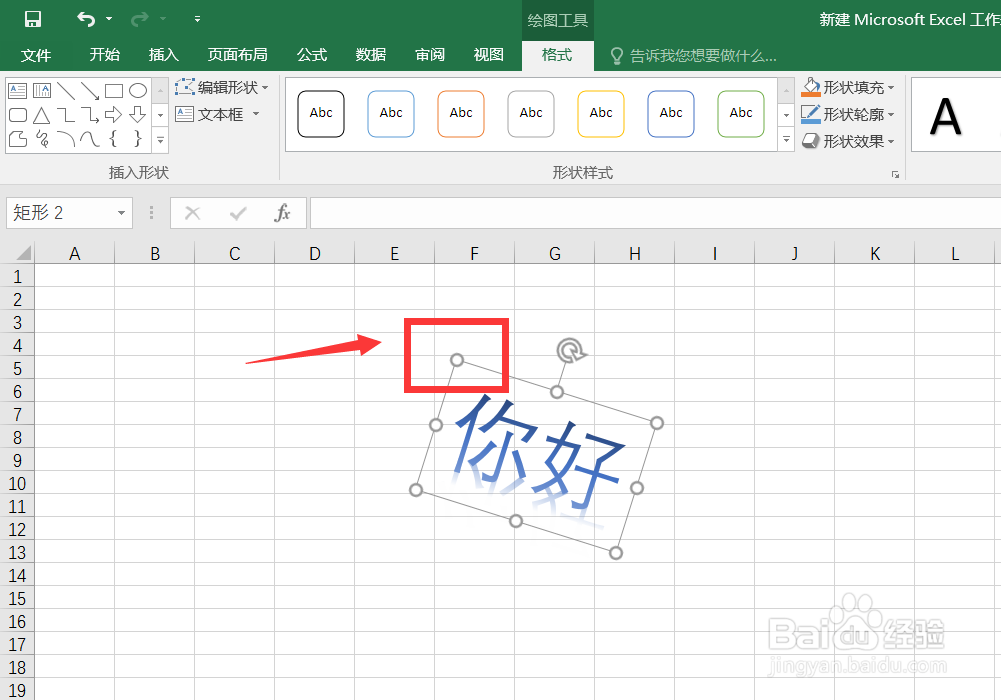Switch to the 开始 ribbon tab

point(104,55)
